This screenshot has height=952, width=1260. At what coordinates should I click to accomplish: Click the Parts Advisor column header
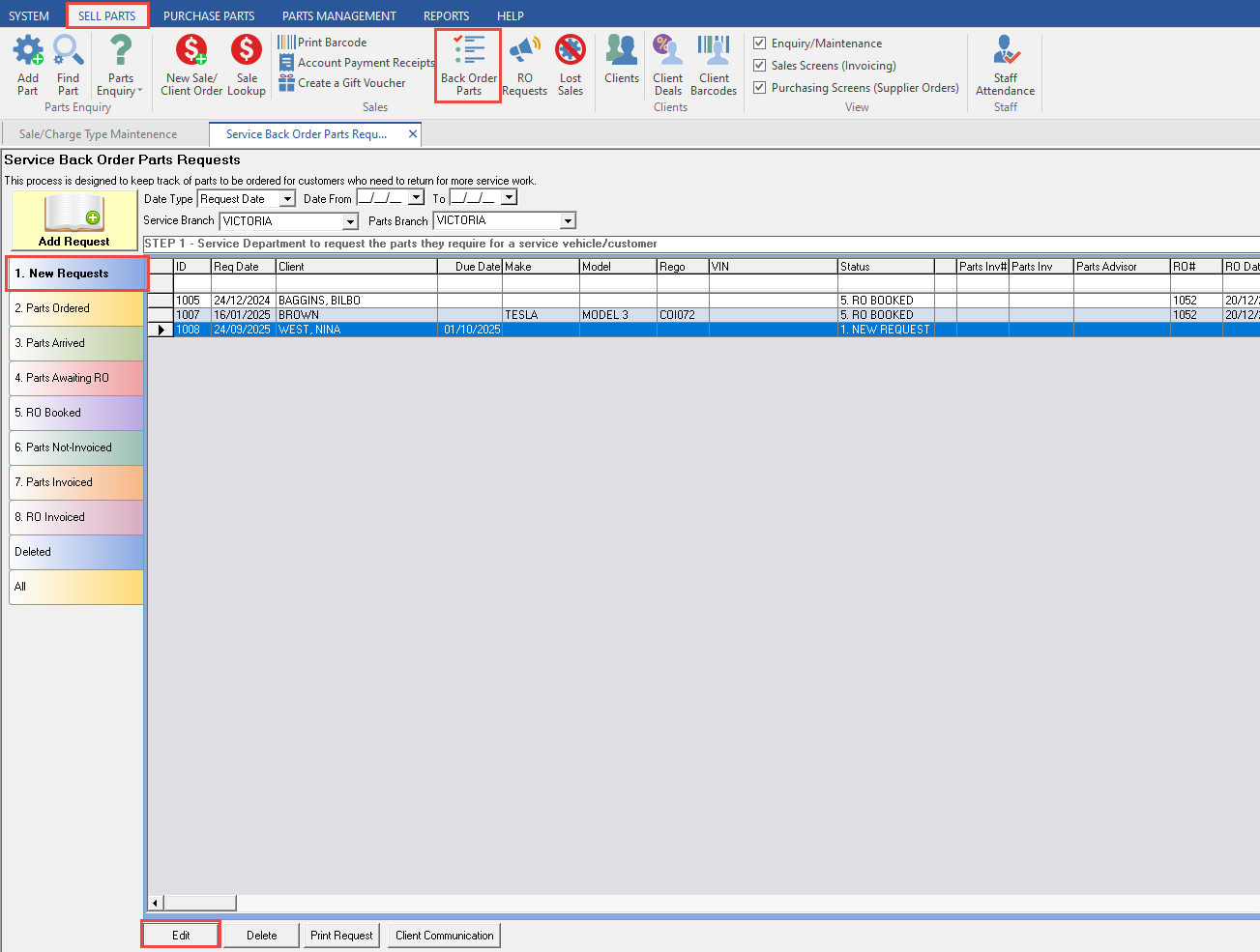click(x=1122, y=267)
